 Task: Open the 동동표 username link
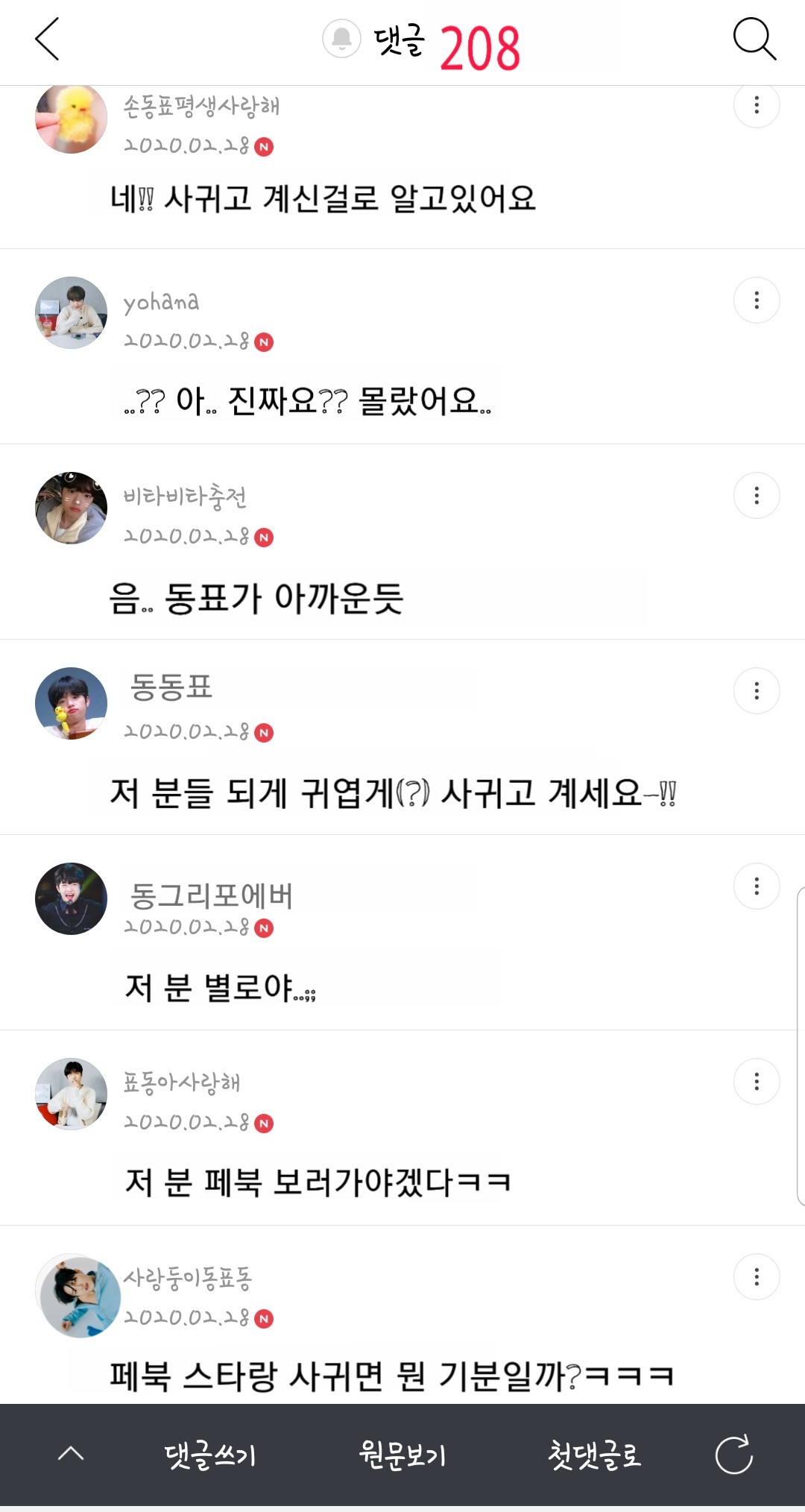(171, 687)
